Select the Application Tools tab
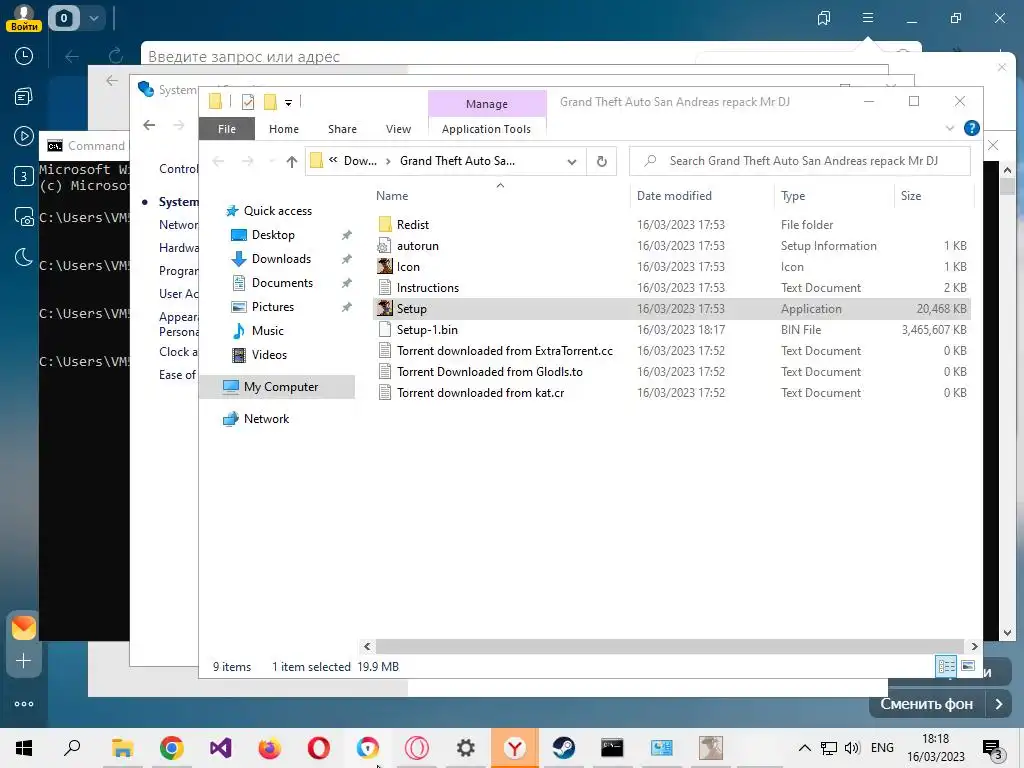 [x=486, y=129]
